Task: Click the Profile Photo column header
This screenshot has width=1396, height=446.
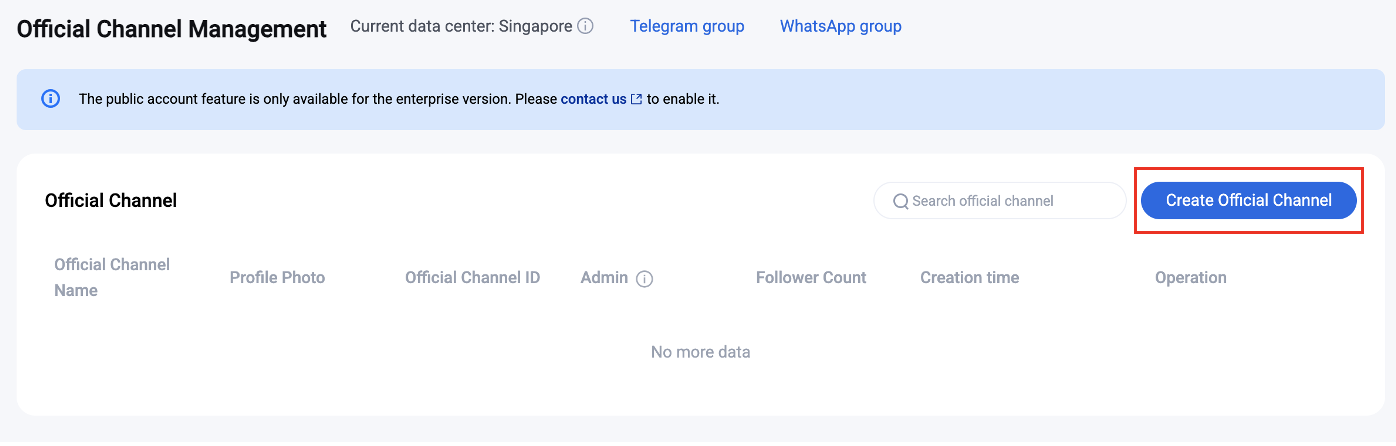Action: coord(277,278)
